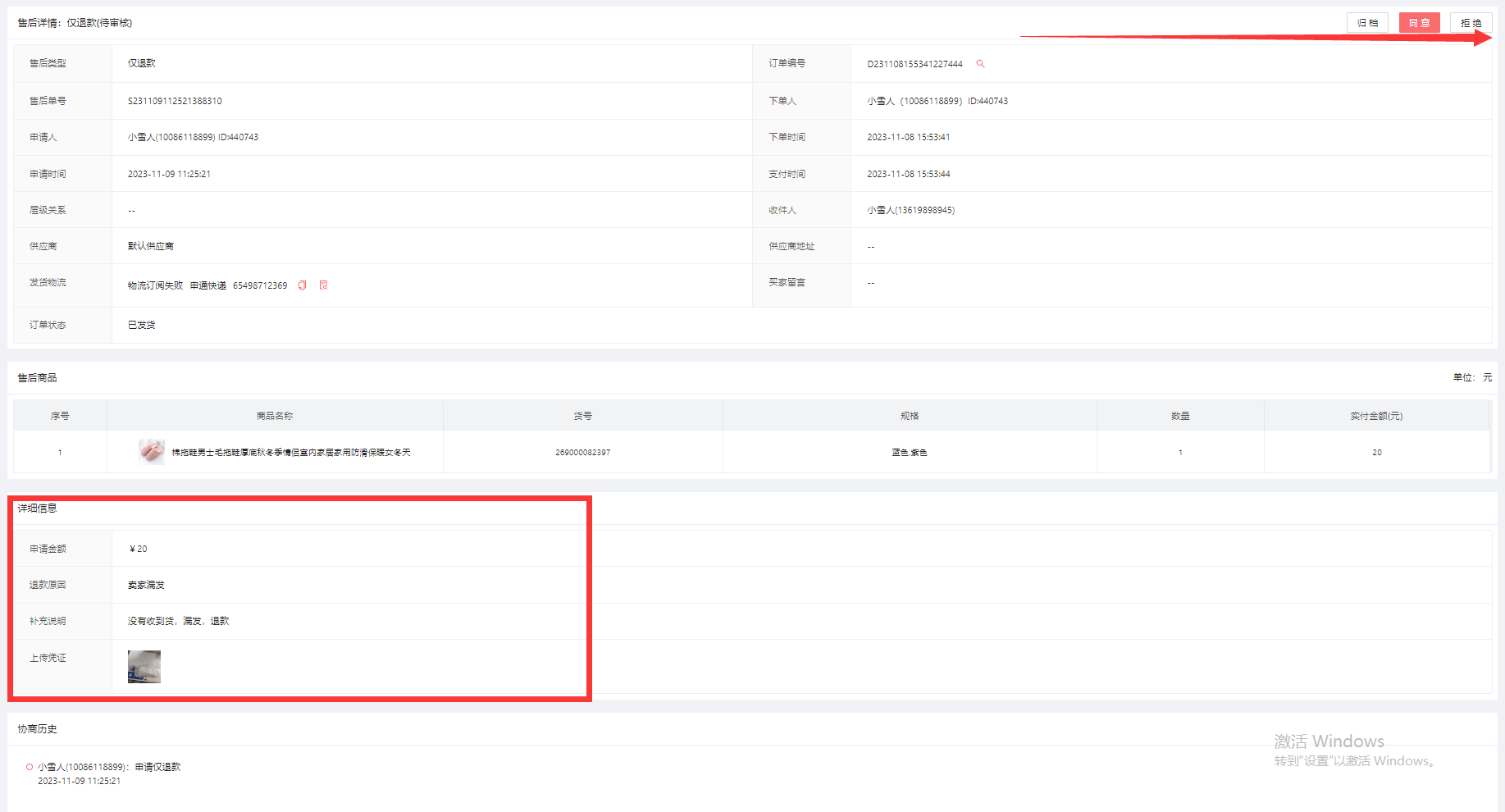Click the recipient name in the 收件人 row
The height and width of the screenshot is (812, 1505).
click(x=910, y=210)
